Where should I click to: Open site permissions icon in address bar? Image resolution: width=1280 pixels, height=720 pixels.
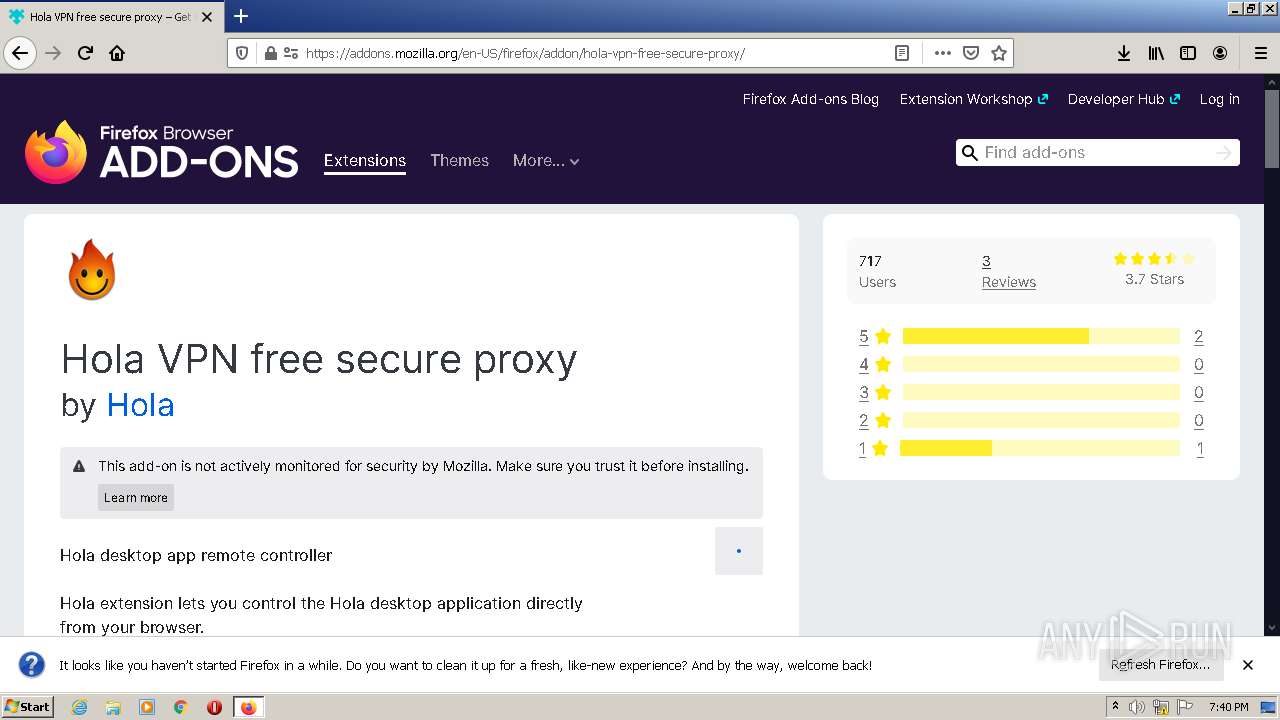tap(290, 53)
